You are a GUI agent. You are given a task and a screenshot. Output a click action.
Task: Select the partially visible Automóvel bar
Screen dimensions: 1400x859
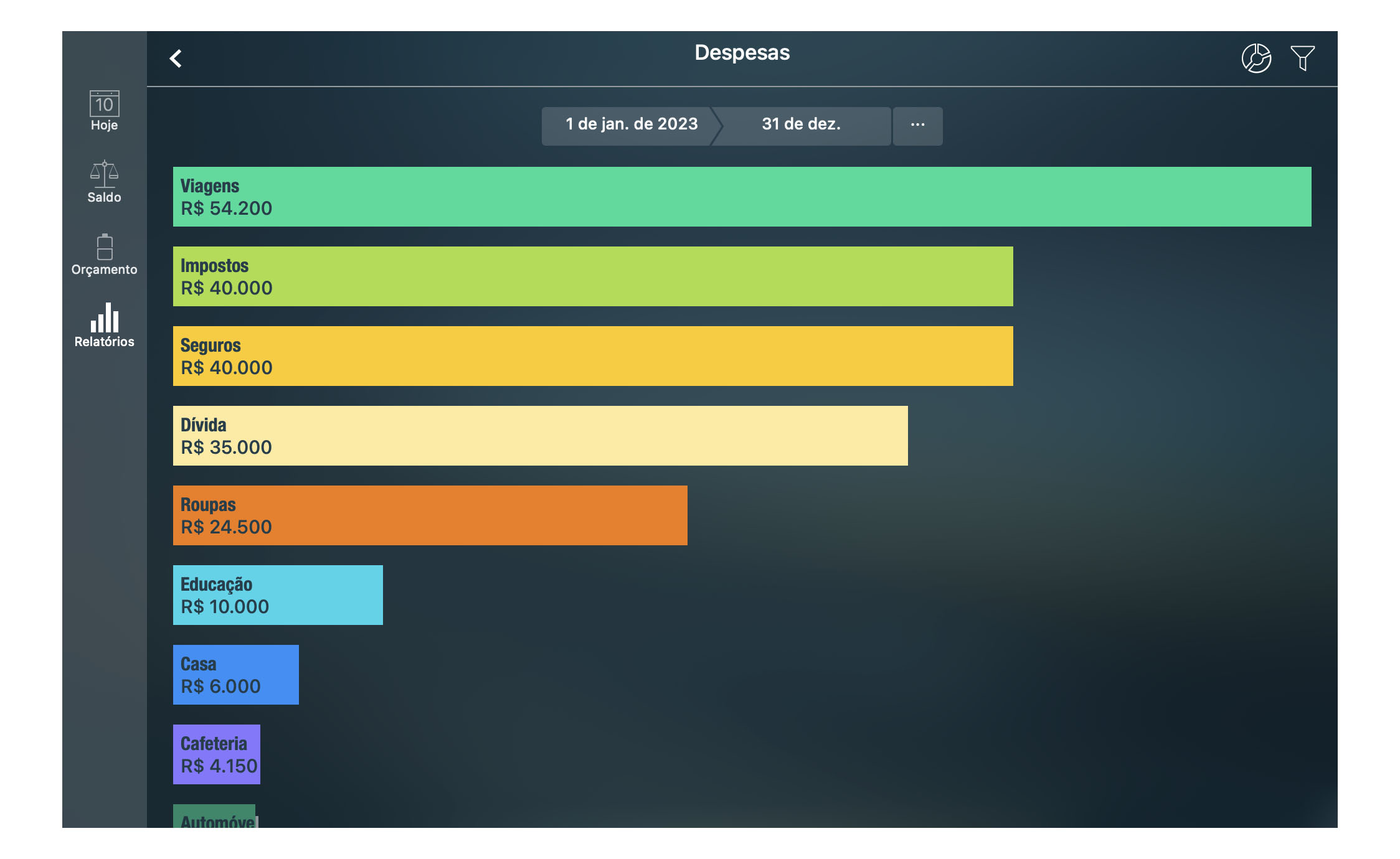tap(215, 816)
